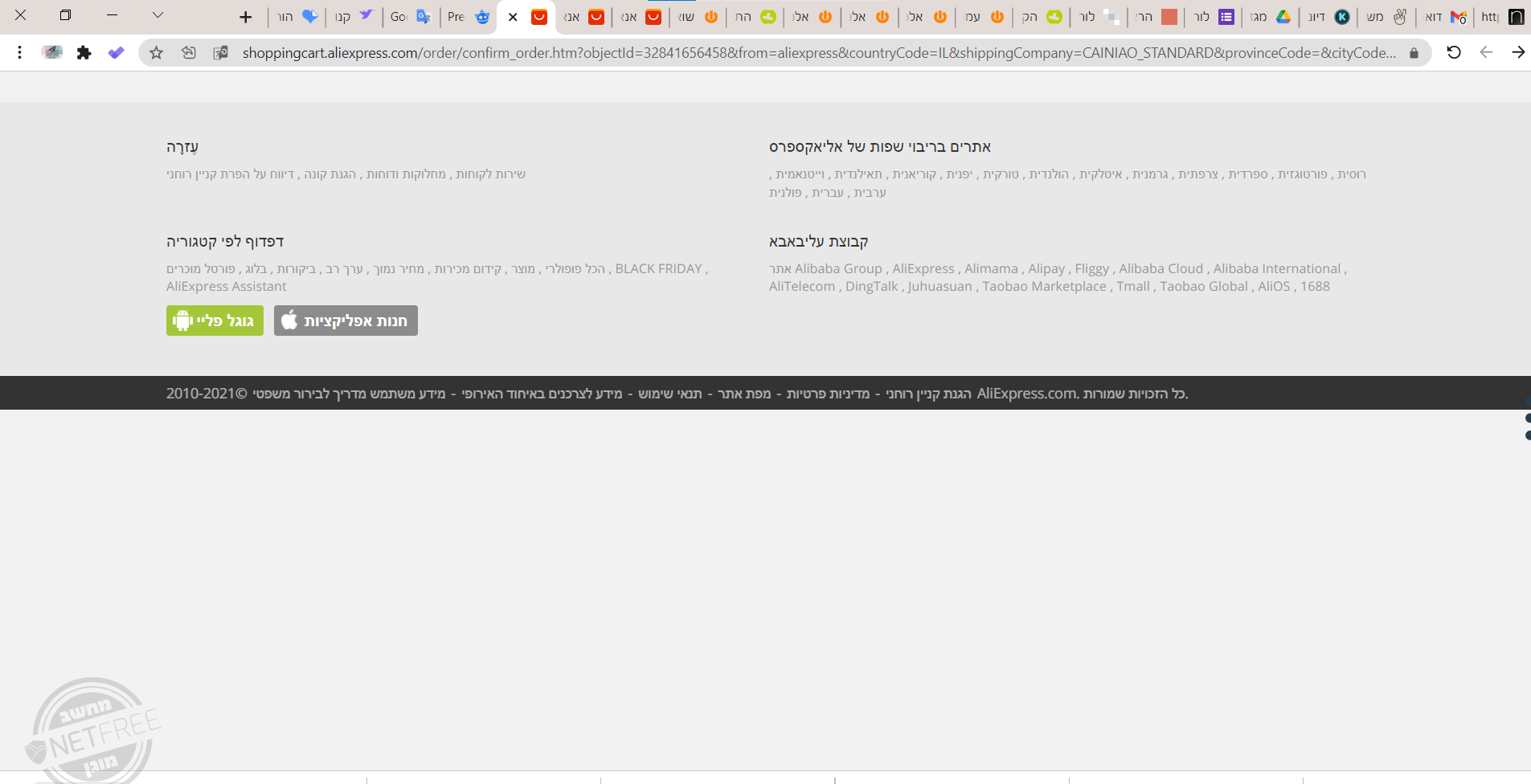Open the הגנת קונה link
1531x784 pixels.
[330, 174]
